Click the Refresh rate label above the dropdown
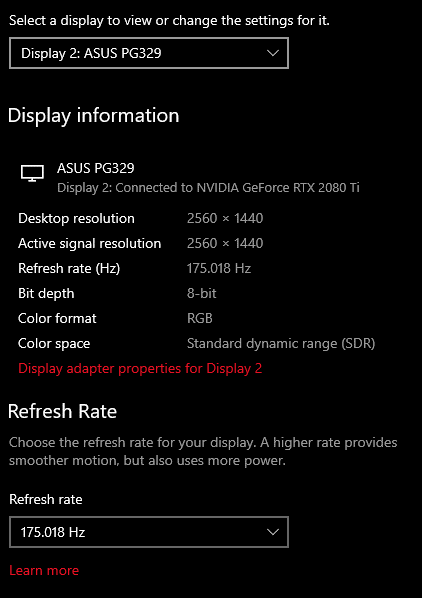422x598 pixels. click(x=46, y=500)
